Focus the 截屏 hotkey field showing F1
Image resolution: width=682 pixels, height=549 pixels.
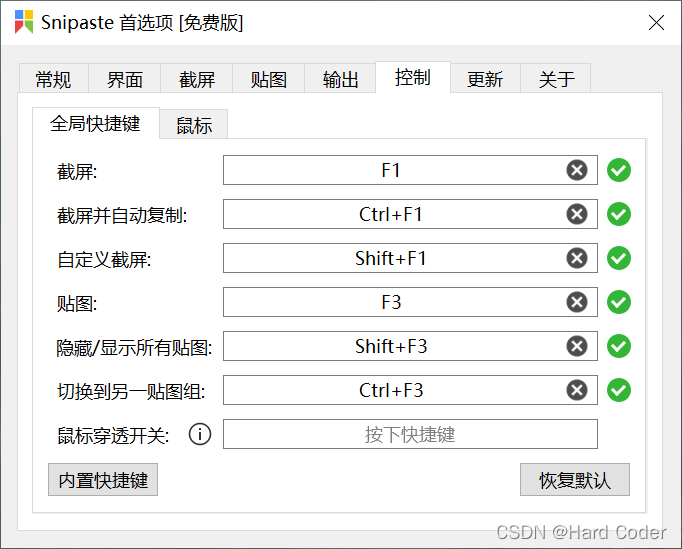tap(410, 170)
